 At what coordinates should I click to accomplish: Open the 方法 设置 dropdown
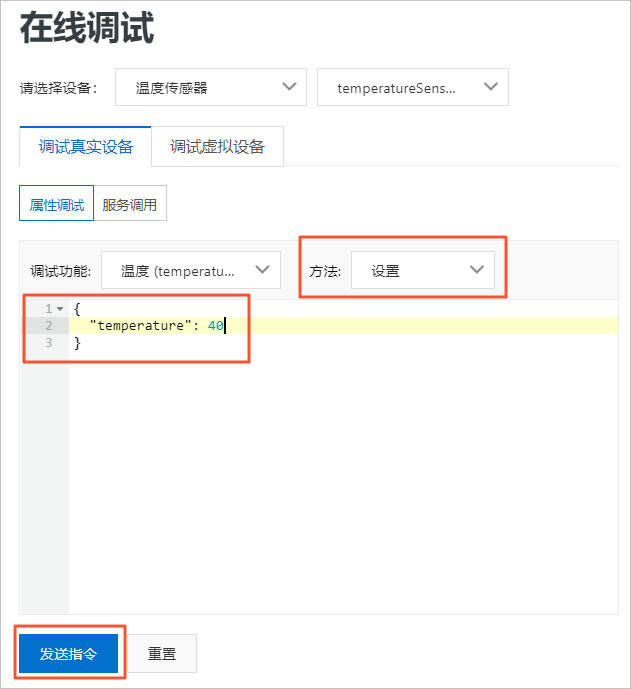pyautogui.click(x=423, y=270)
